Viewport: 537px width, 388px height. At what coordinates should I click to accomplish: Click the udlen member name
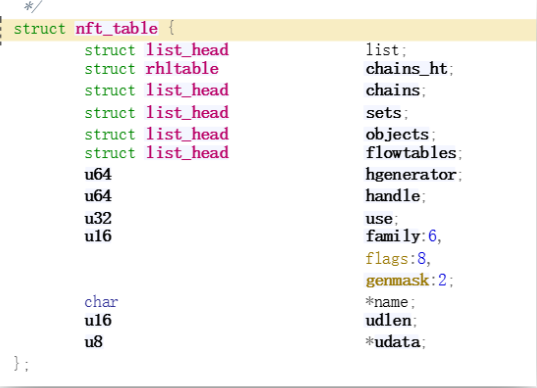[388, 321]
